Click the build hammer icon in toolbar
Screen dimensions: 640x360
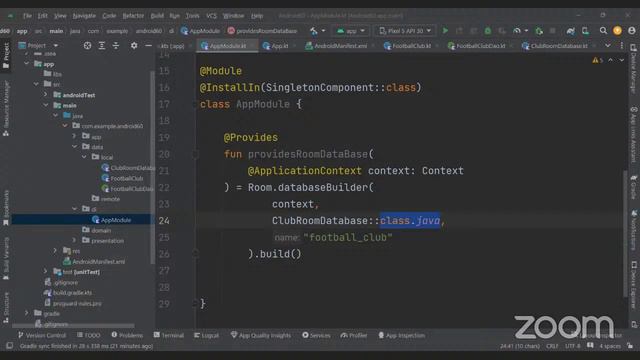click(x=313, y=31)
